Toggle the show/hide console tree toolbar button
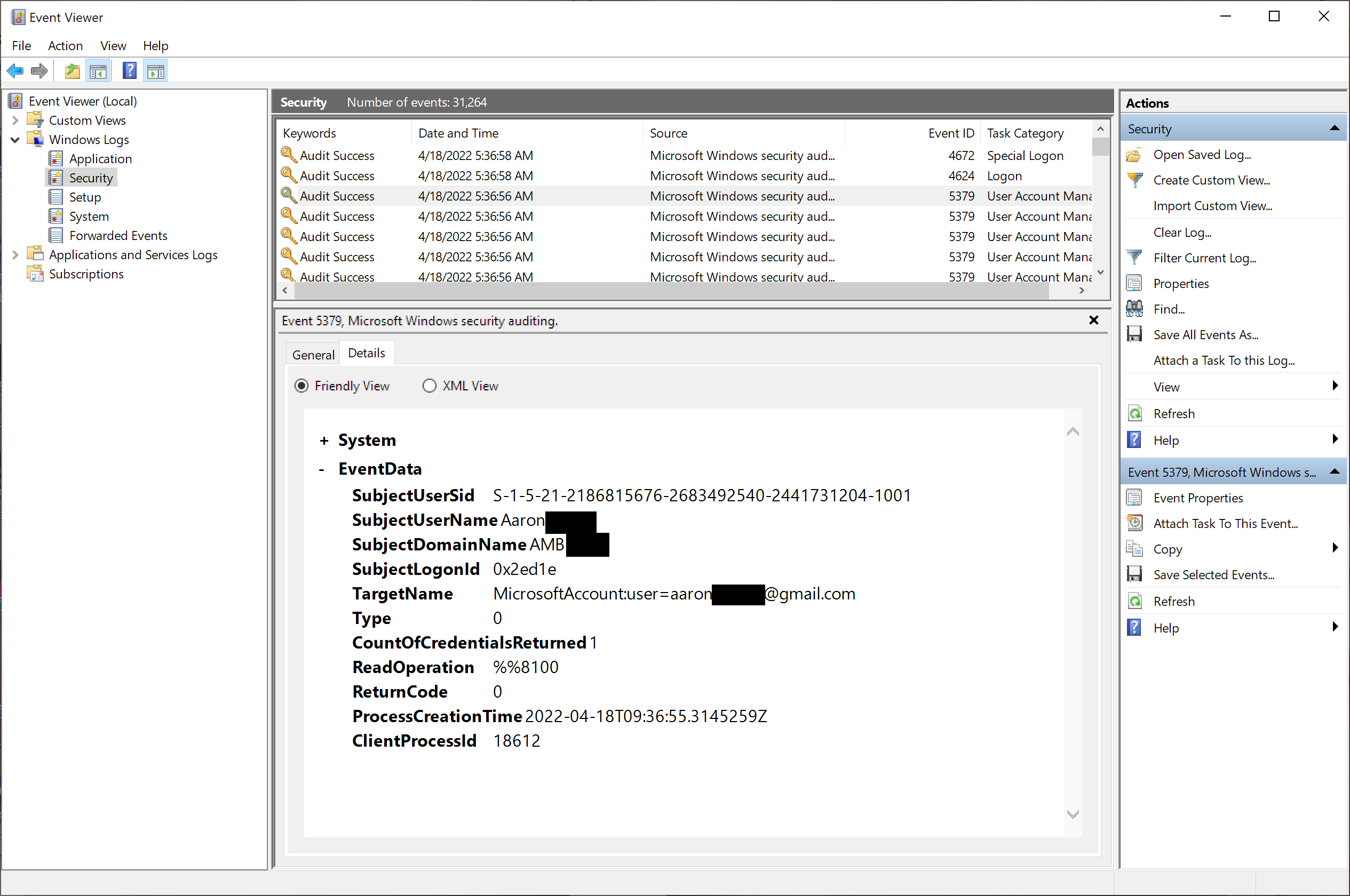The image size is (1350, 896). point(98,70)
